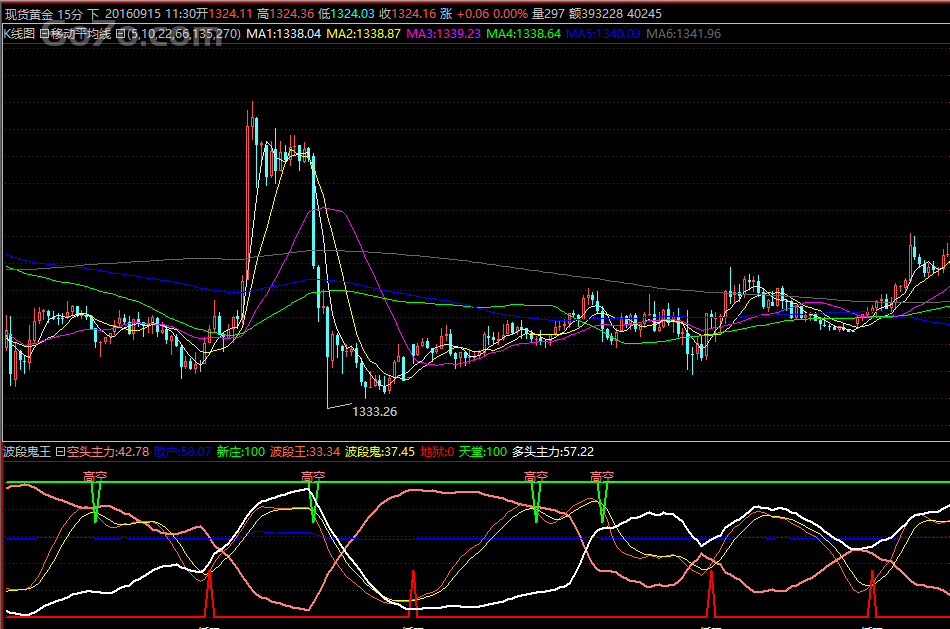Click the 新庄:100 indicator label
950x629 pixels.
click(241, 452)
